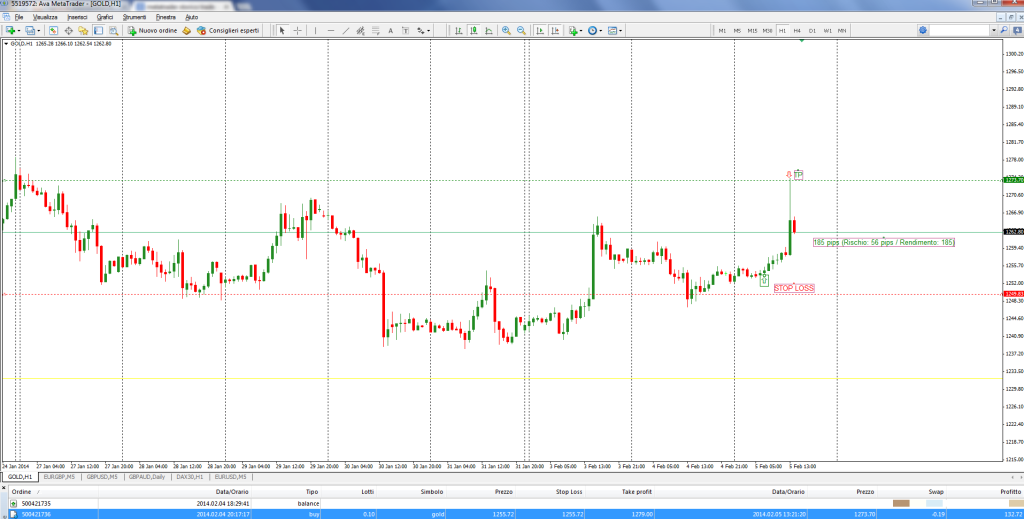Expand the profiles dropdown arrow
Viewport: 1024px width, 519px height.
pos(39,31)
